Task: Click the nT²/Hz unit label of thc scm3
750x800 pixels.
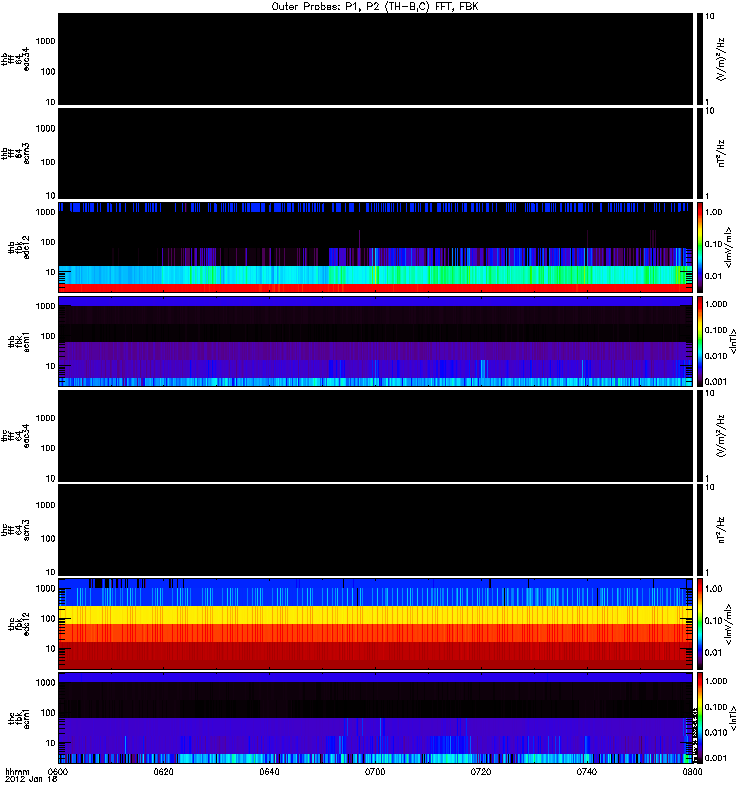Action: [x=720, y=530]
